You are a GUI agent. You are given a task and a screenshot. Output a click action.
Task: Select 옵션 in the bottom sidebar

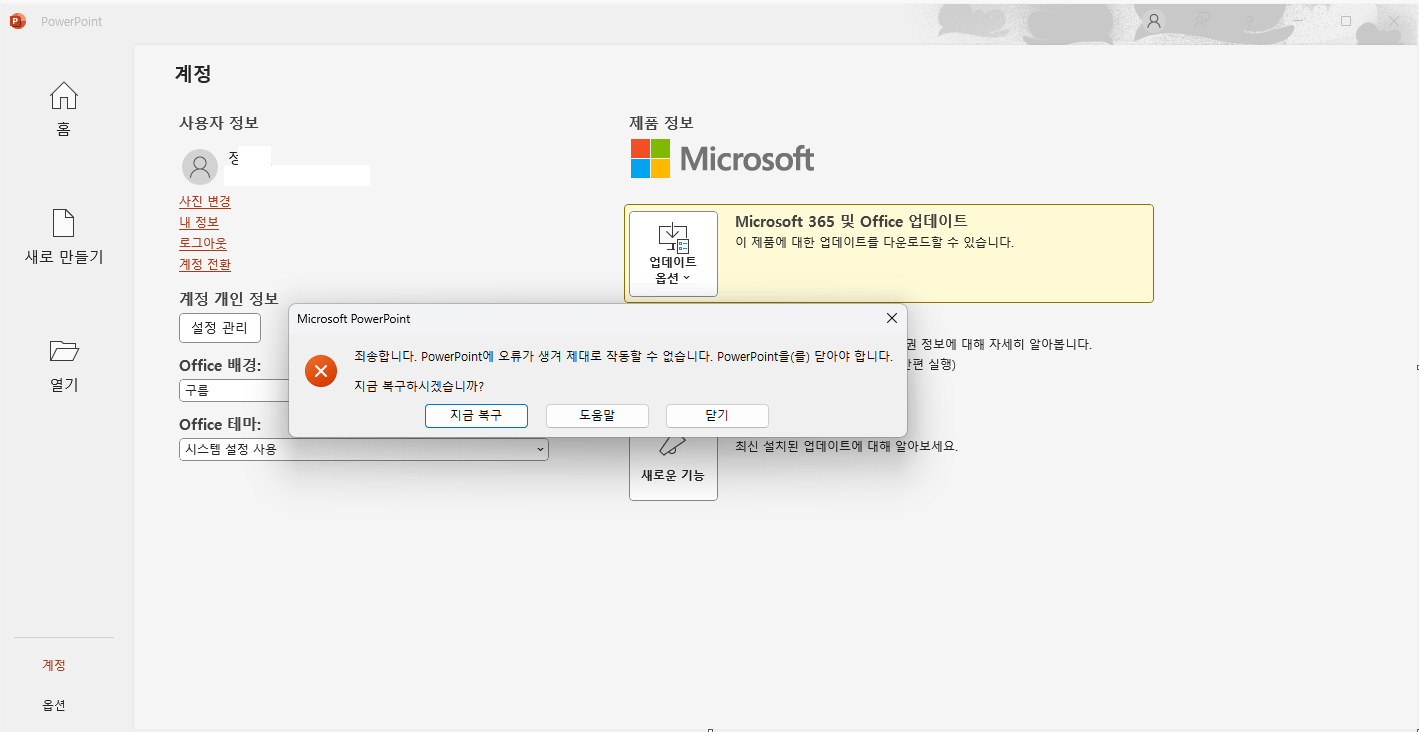coord(54,705)
